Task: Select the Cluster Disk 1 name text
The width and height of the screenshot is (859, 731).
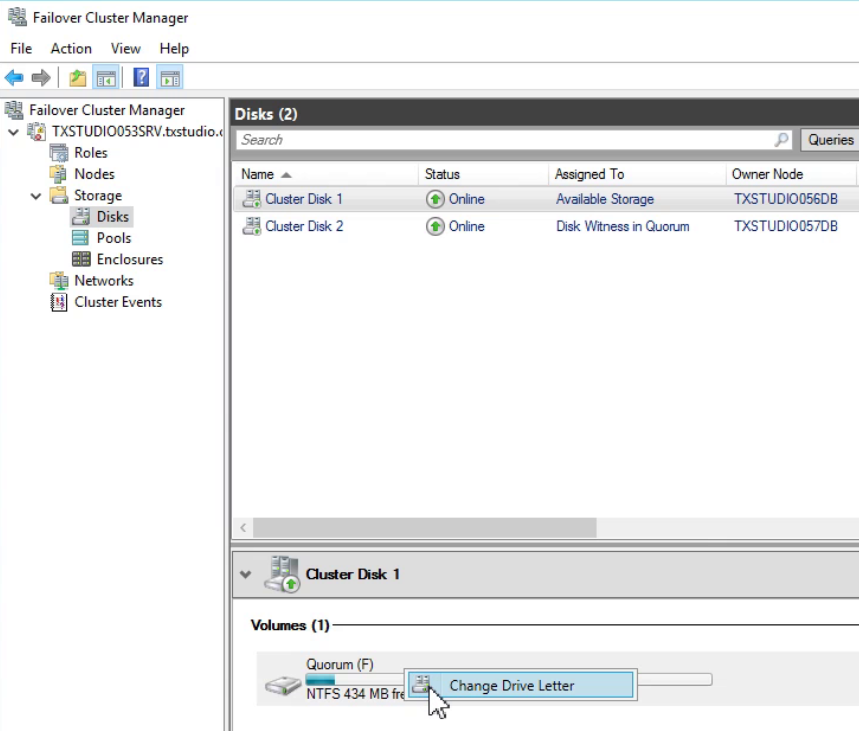Action: point(304,199)
